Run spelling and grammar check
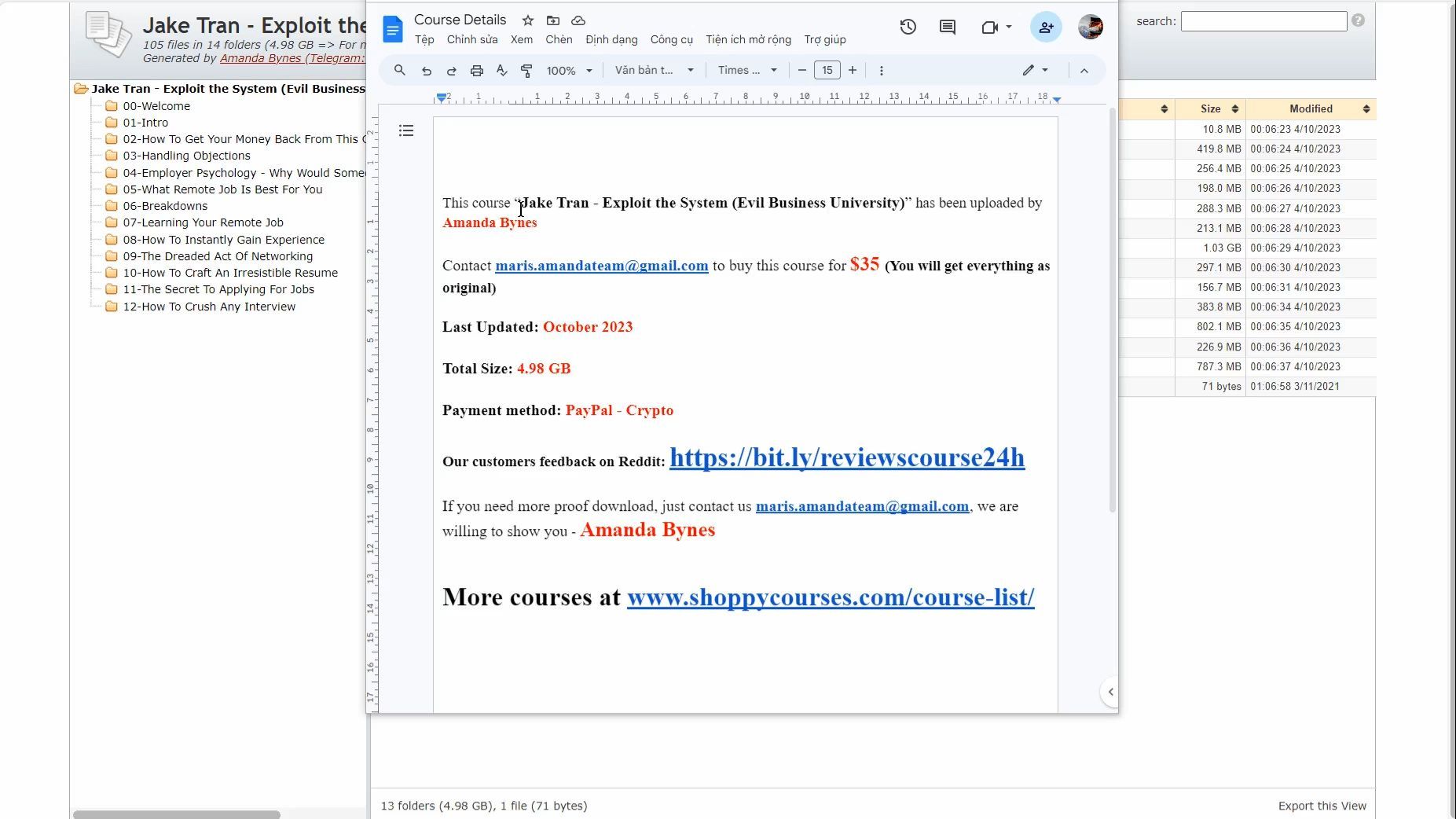This screenshot has height=819, width=1456. click(x=502, y=71)
